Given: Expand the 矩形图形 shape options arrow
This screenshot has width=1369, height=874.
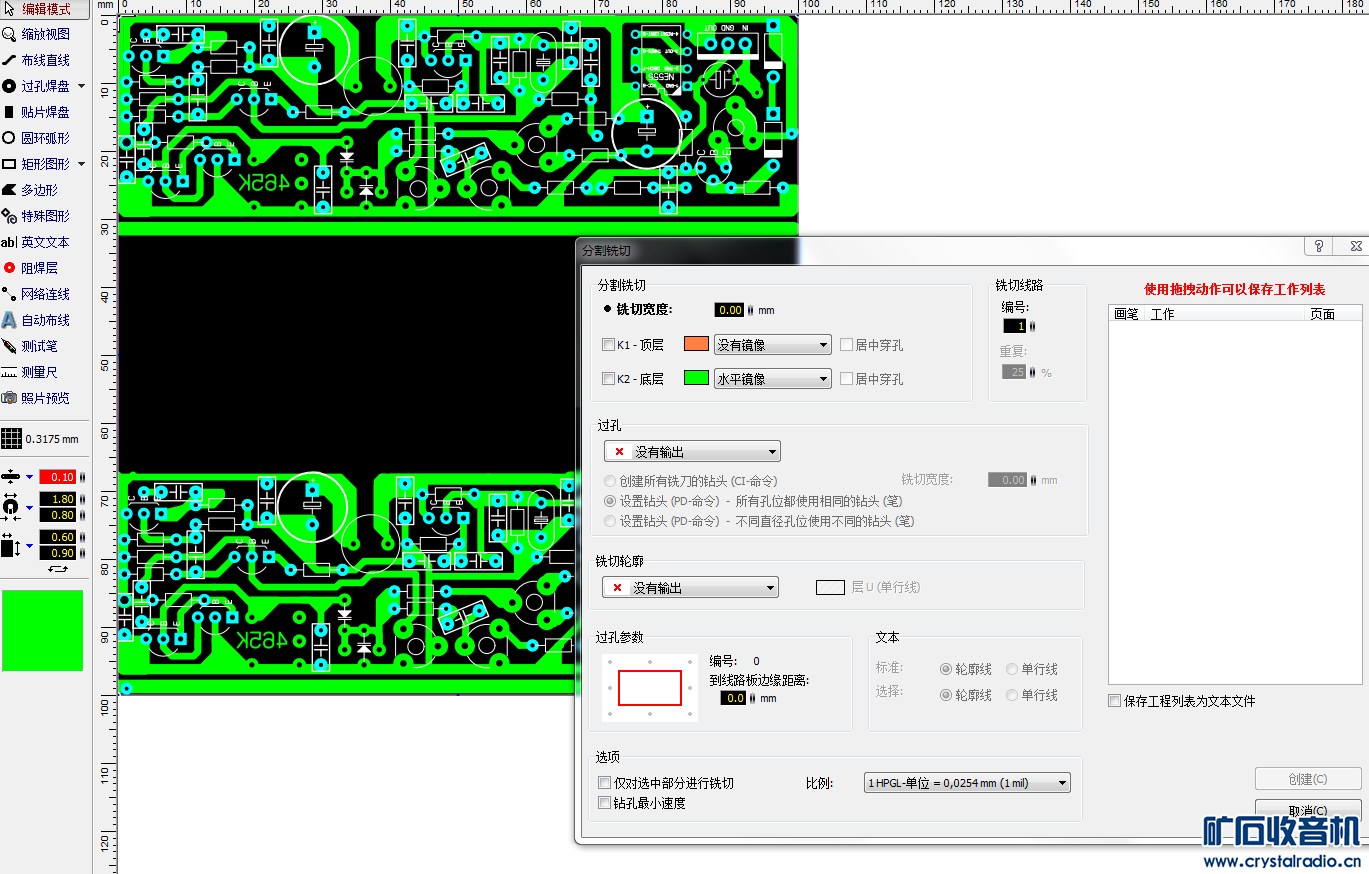Looking at the screenshot, I should coord(82,164).
